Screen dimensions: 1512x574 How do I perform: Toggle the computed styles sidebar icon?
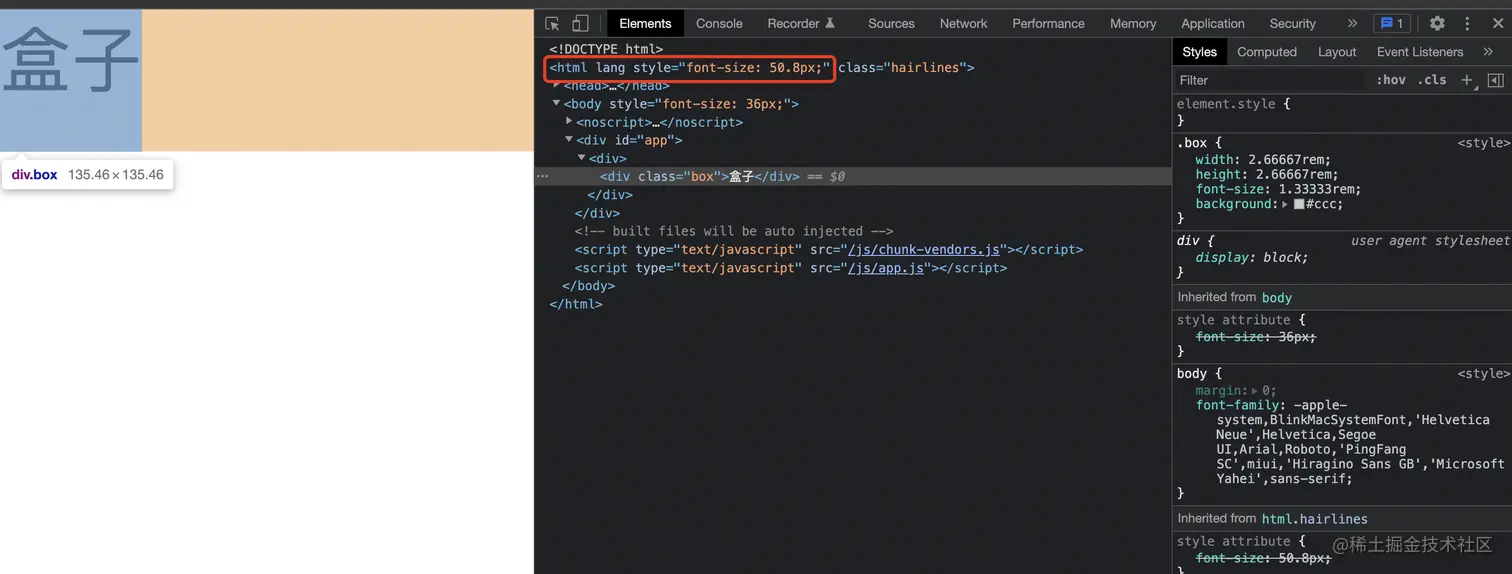tap(1495, 80)
